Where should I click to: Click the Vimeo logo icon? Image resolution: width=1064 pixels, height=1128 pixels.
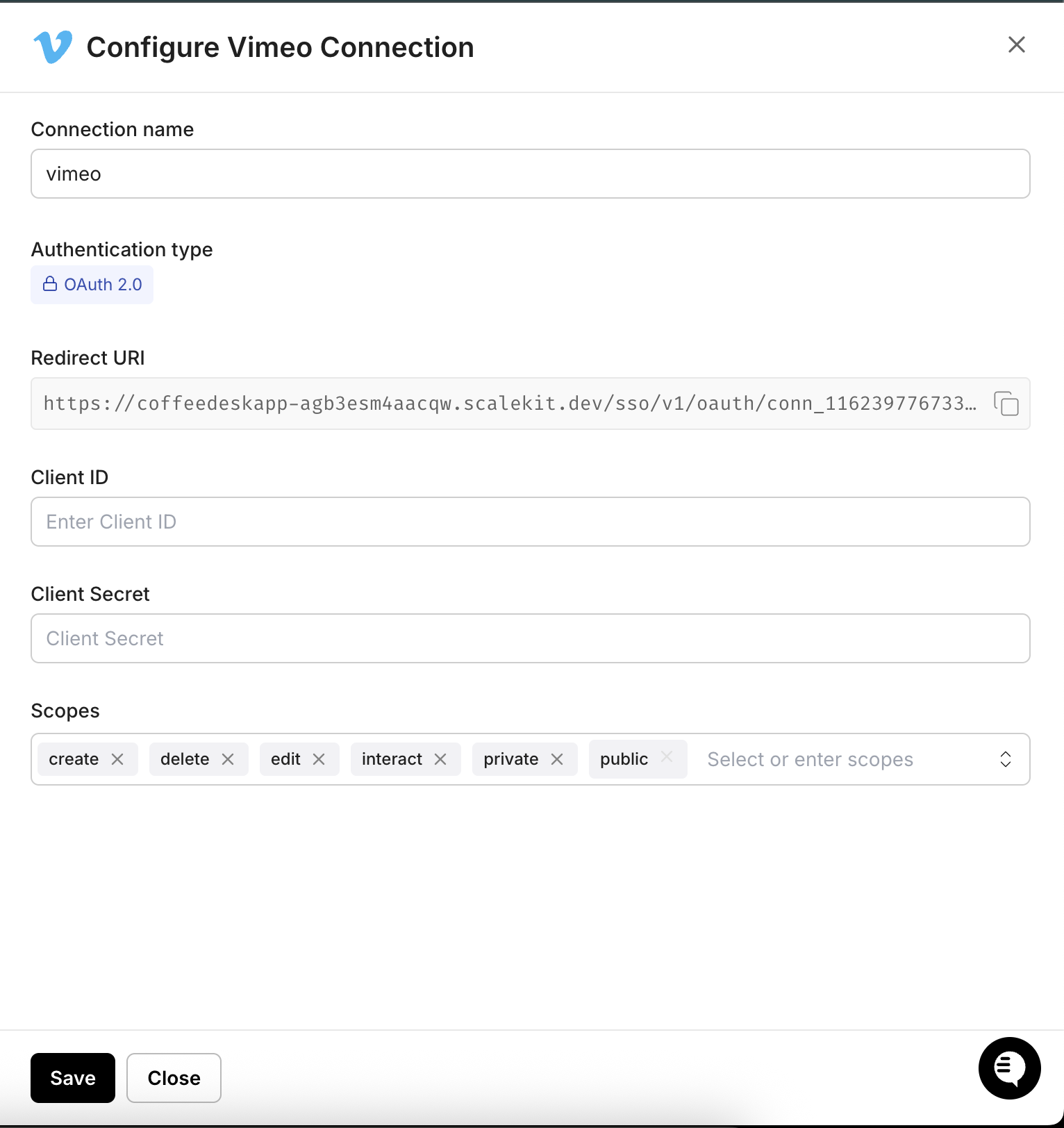[51, 47]
